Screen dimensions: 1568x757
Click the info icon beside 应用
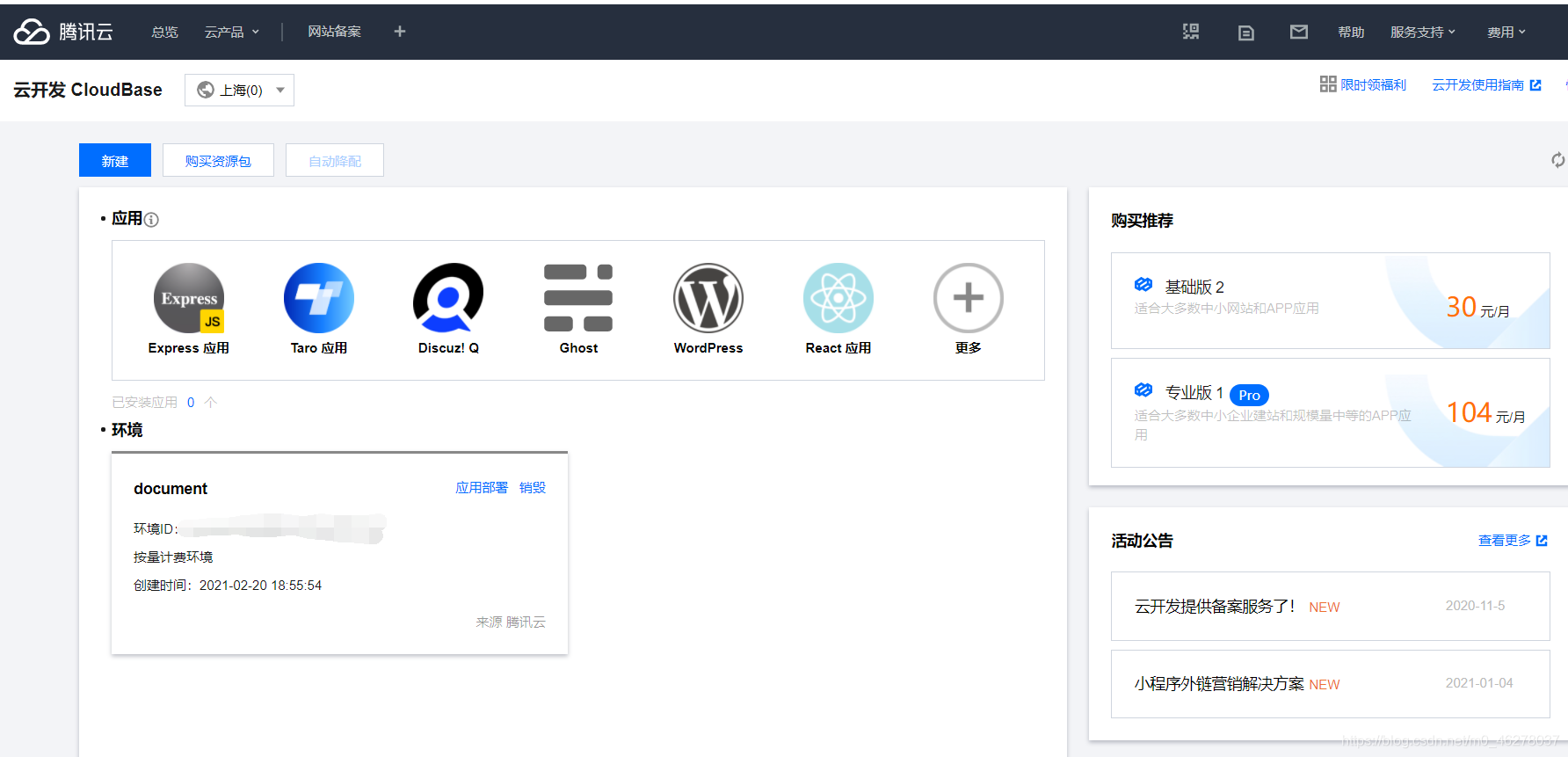tap(151, 220)
